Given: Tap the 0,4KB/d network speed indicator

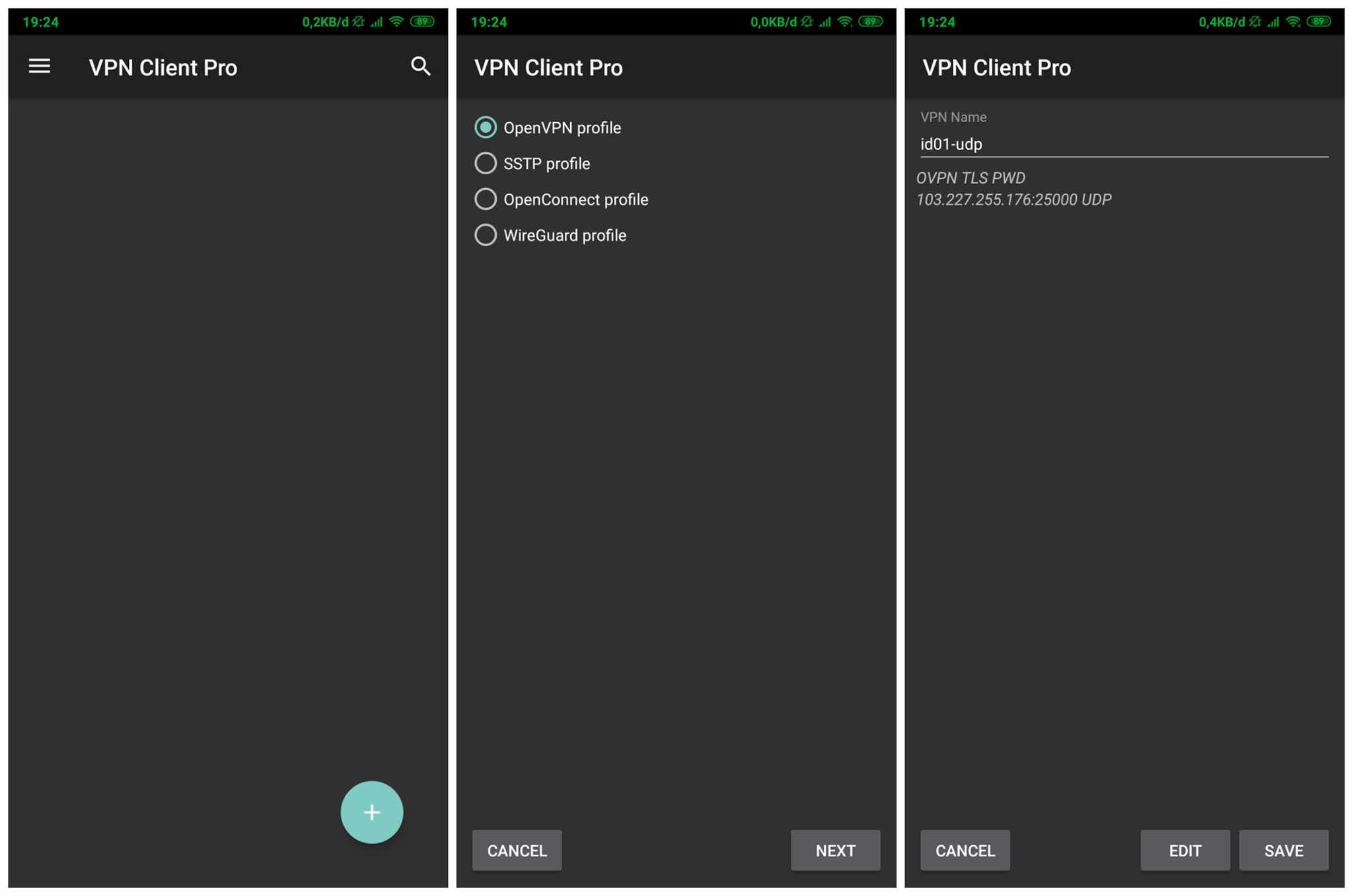Looking at the screenshot, I should click(1222, 22).
